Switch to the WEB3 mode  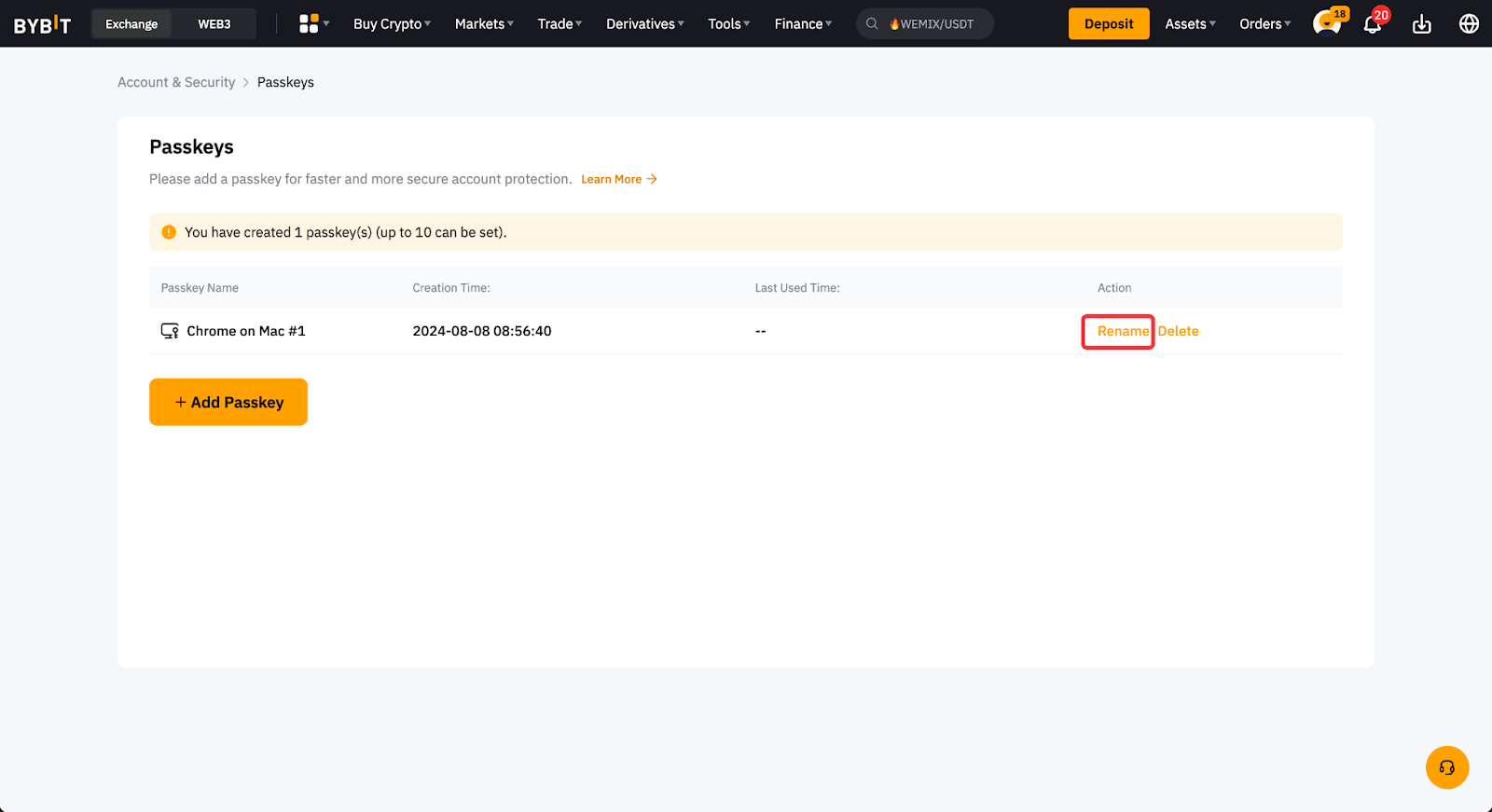214,24
